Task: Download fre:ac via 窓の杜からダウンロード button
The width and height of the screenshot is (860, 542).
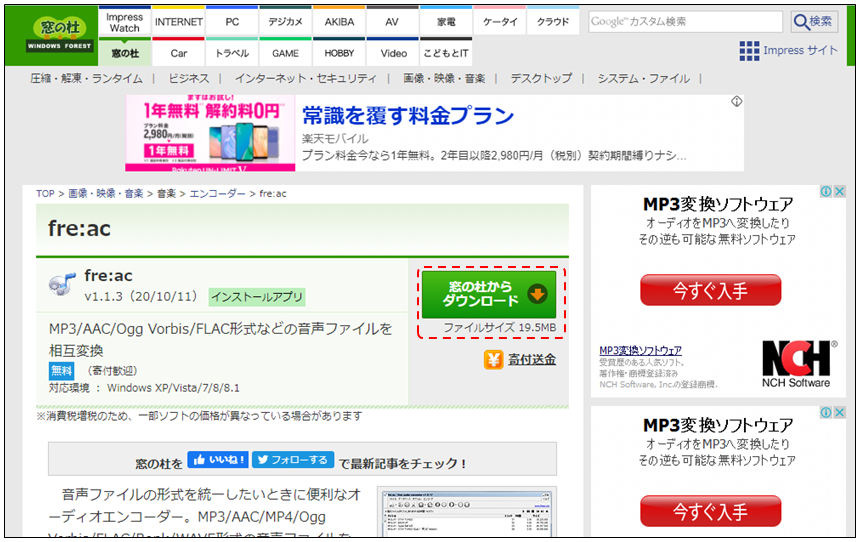Action: 489,294
